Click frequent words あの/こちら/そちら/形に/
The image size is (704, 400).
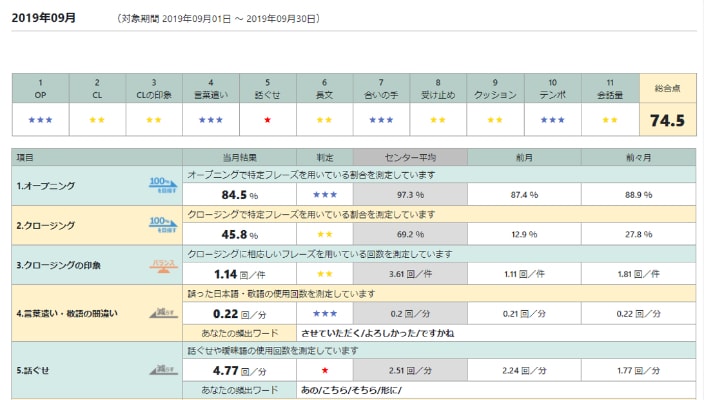coord(352,390)
